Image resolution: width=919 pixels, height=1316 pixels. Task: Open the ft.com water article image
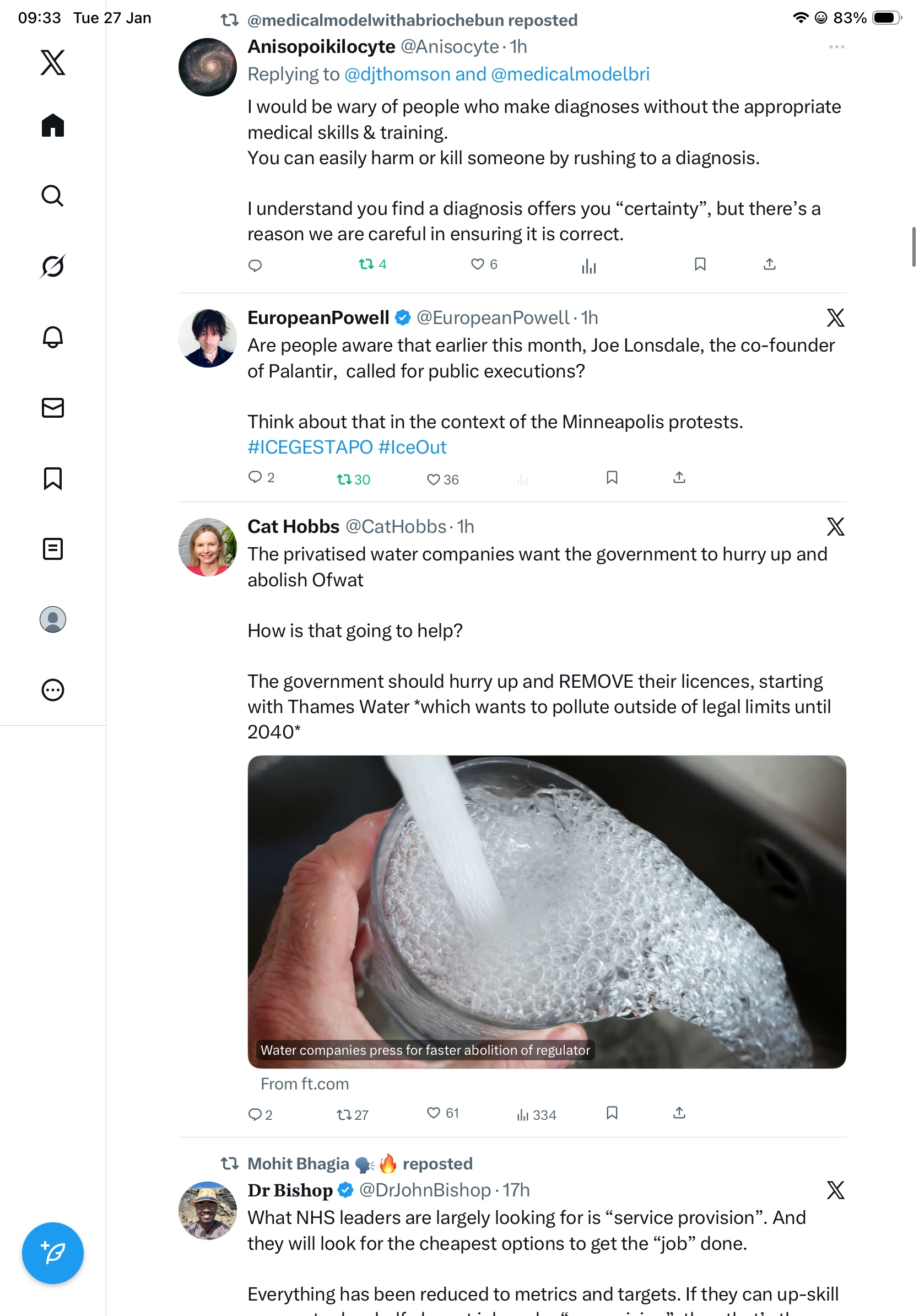point(547,912)
